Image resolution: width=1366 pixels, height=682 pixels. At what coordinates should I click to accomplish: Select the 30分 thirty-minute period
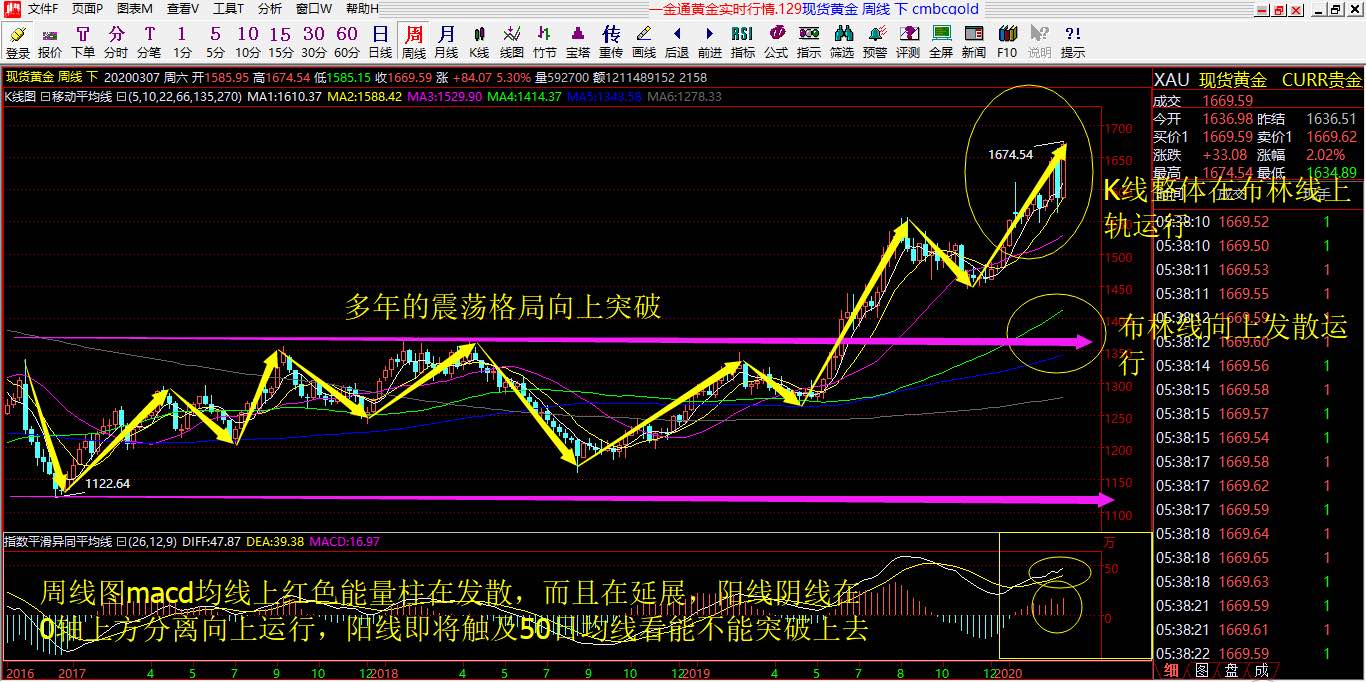[314, 42]
